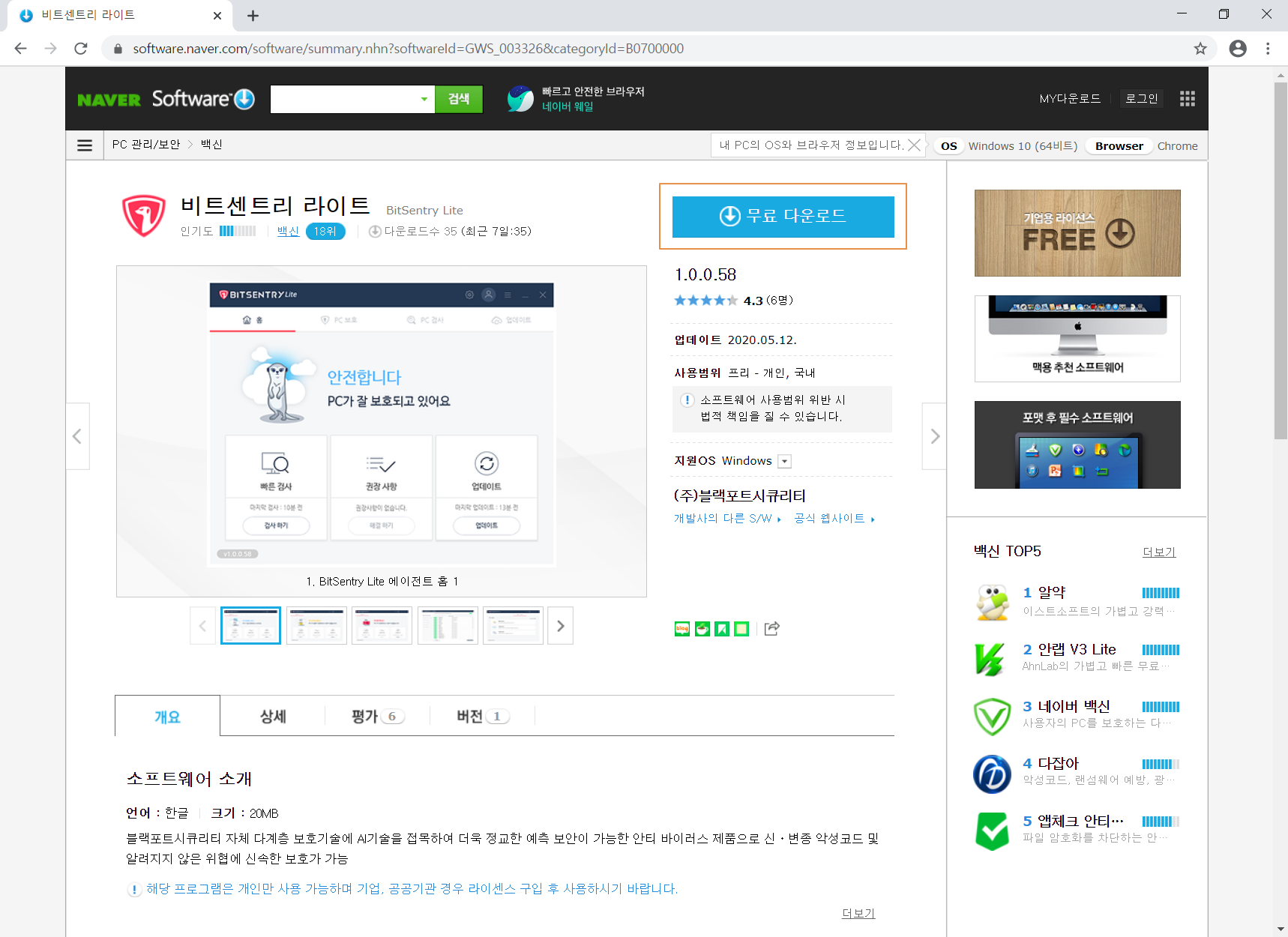1288x937 pixels.
Task: Open a new browser tab
Action: pyautogui.click(x=253, y=16)
